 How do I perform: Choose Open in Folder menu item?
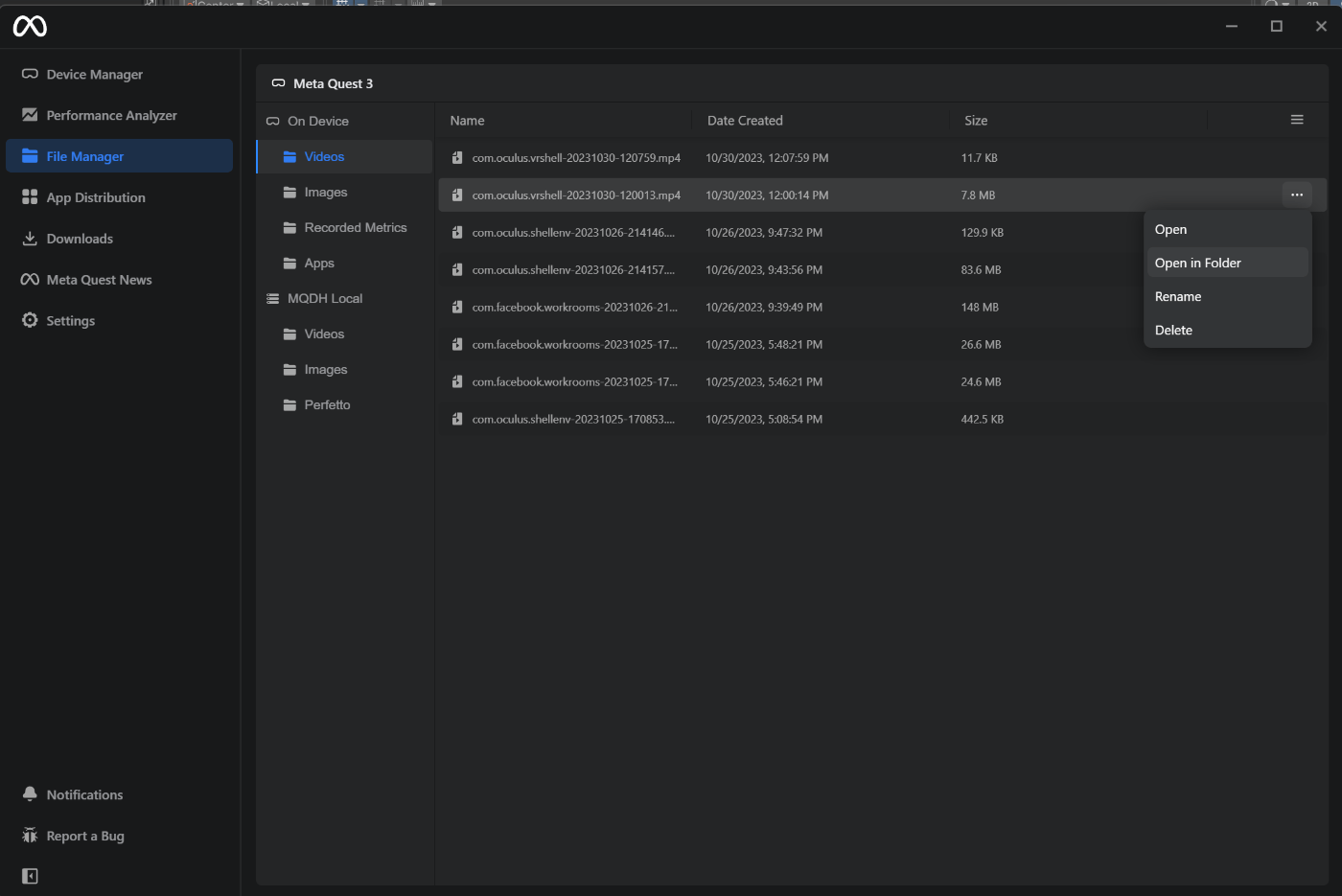coord(1228,263)
